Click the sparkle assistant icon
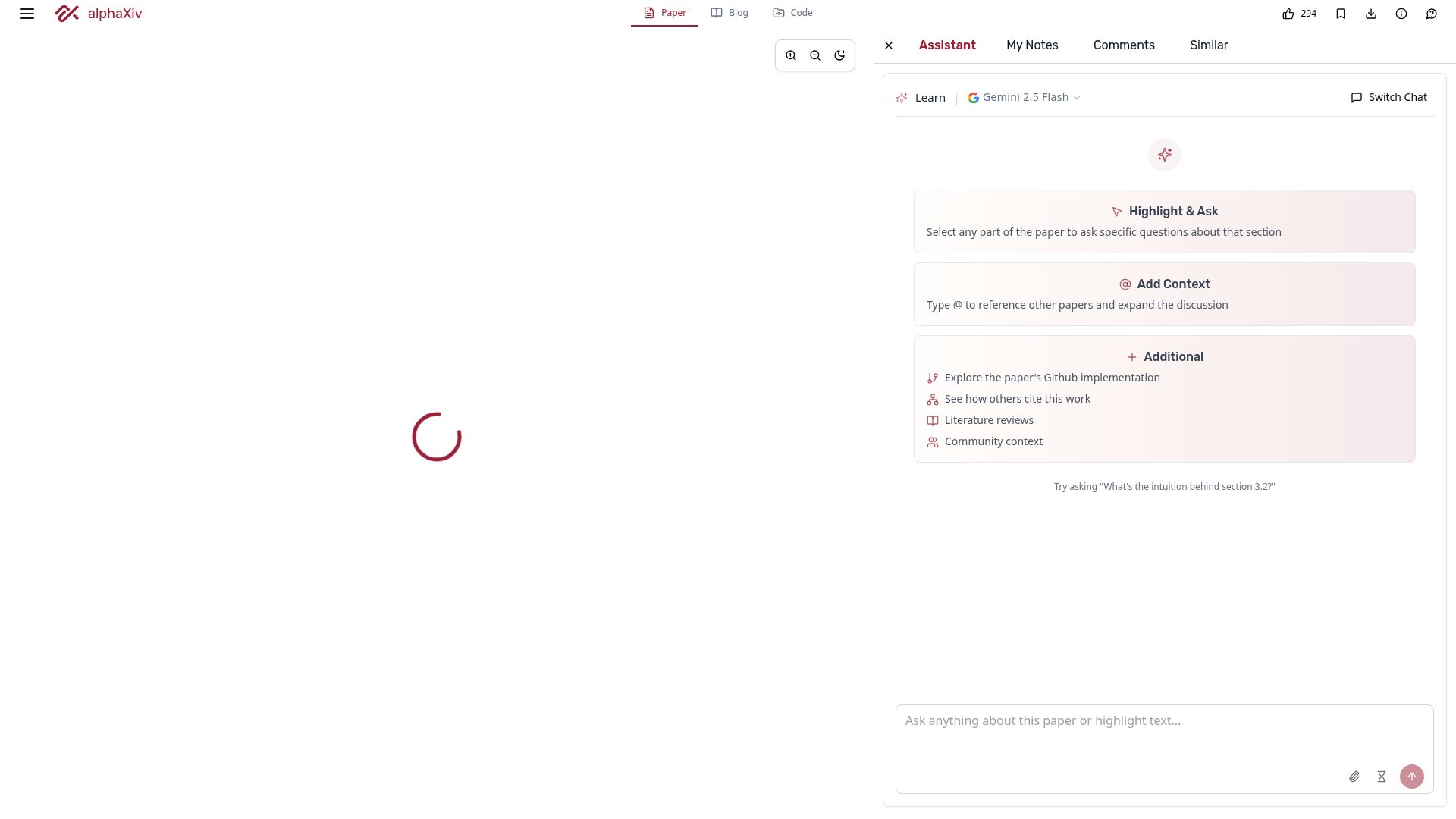1456x819 pixels. coord(1165,155)
